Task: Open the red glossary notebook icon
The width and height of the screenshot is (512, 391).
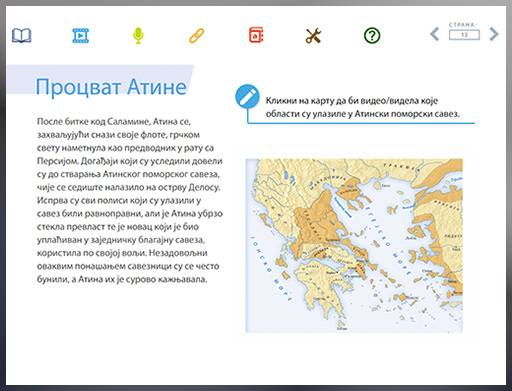Action: point(256,35)
